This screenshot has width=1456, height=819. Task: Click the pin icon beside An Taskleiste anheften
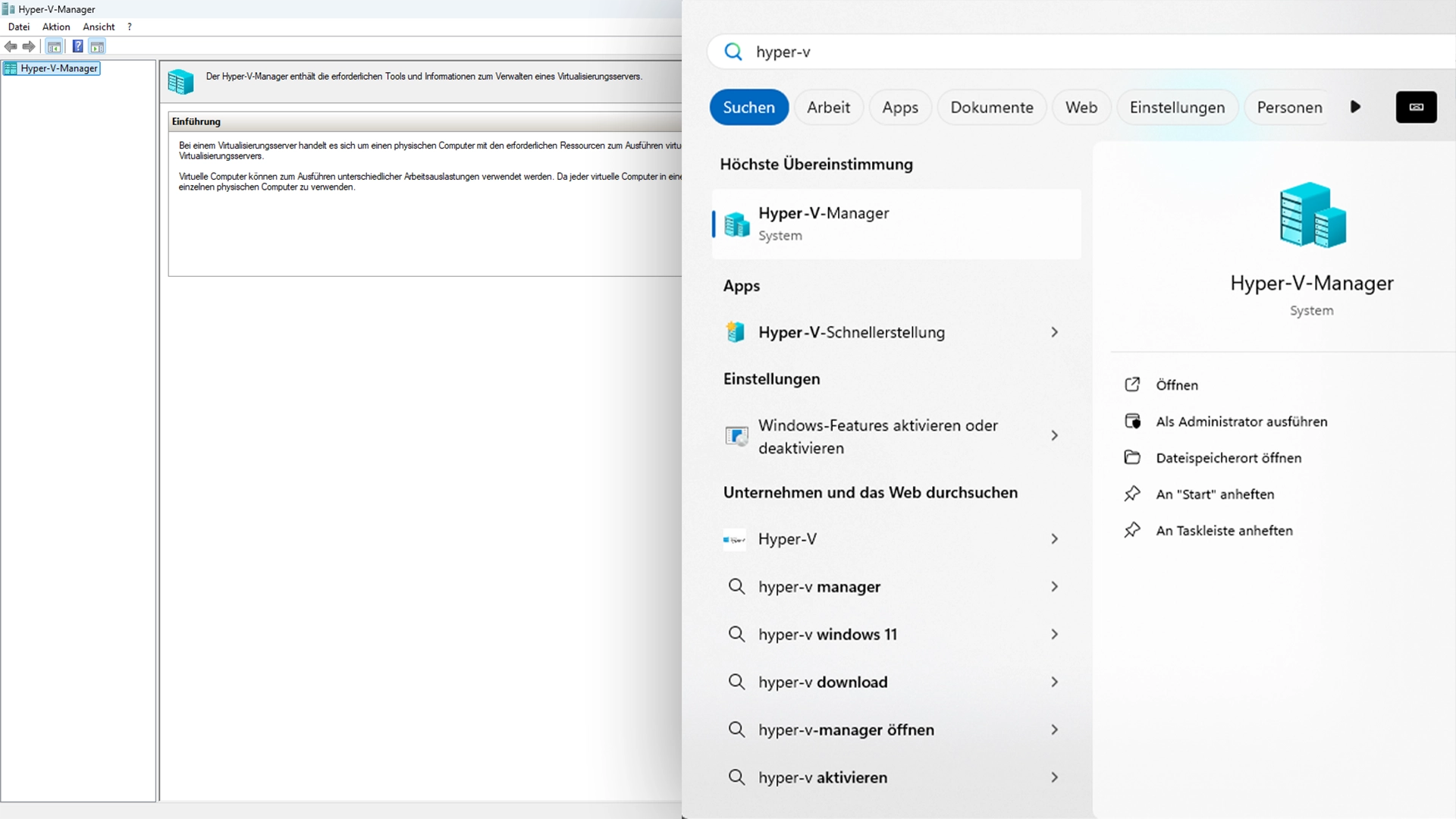pos(1132,530)
